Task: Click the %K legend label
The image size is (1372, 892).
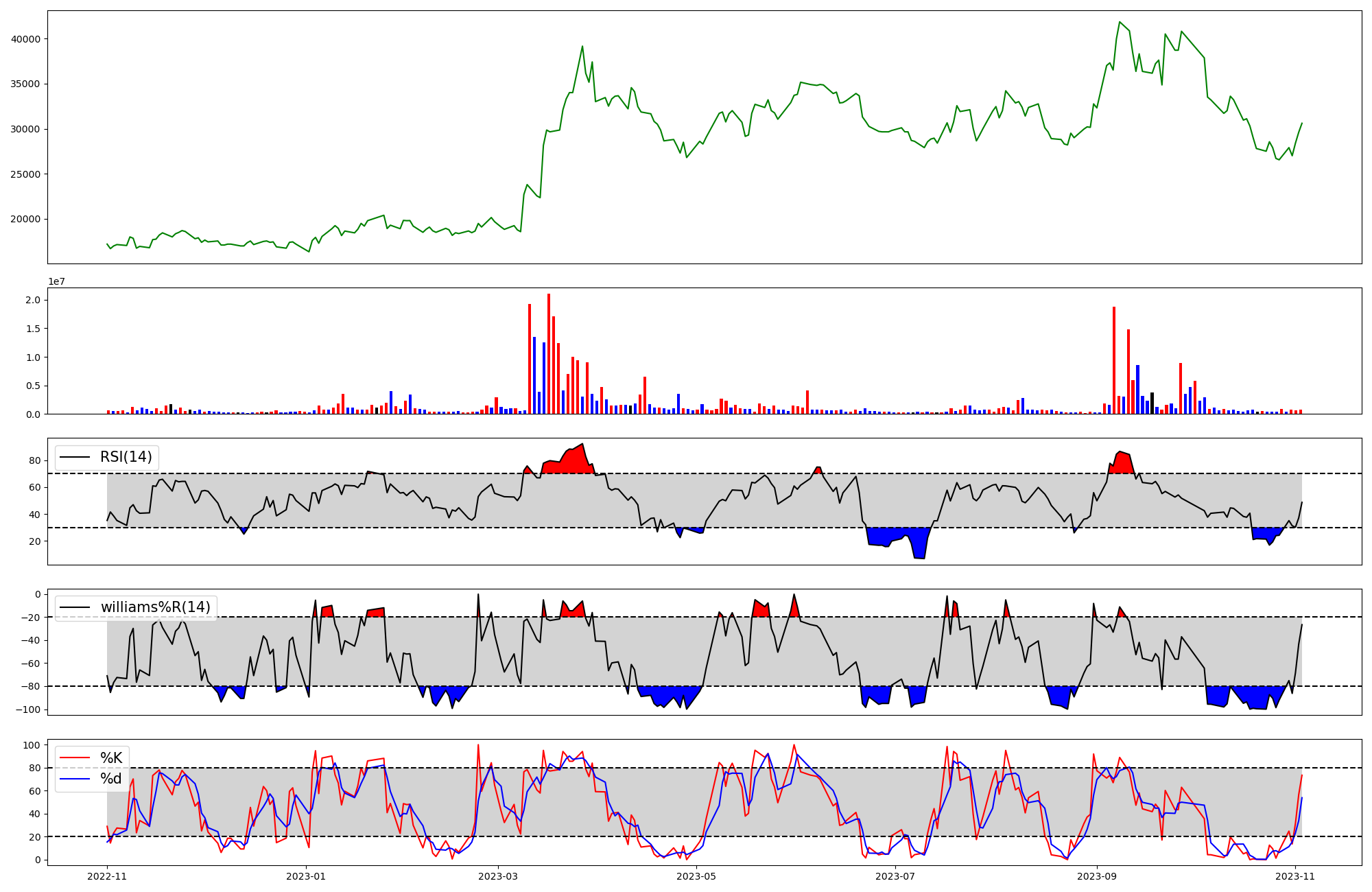Action: tap(111, 758)
